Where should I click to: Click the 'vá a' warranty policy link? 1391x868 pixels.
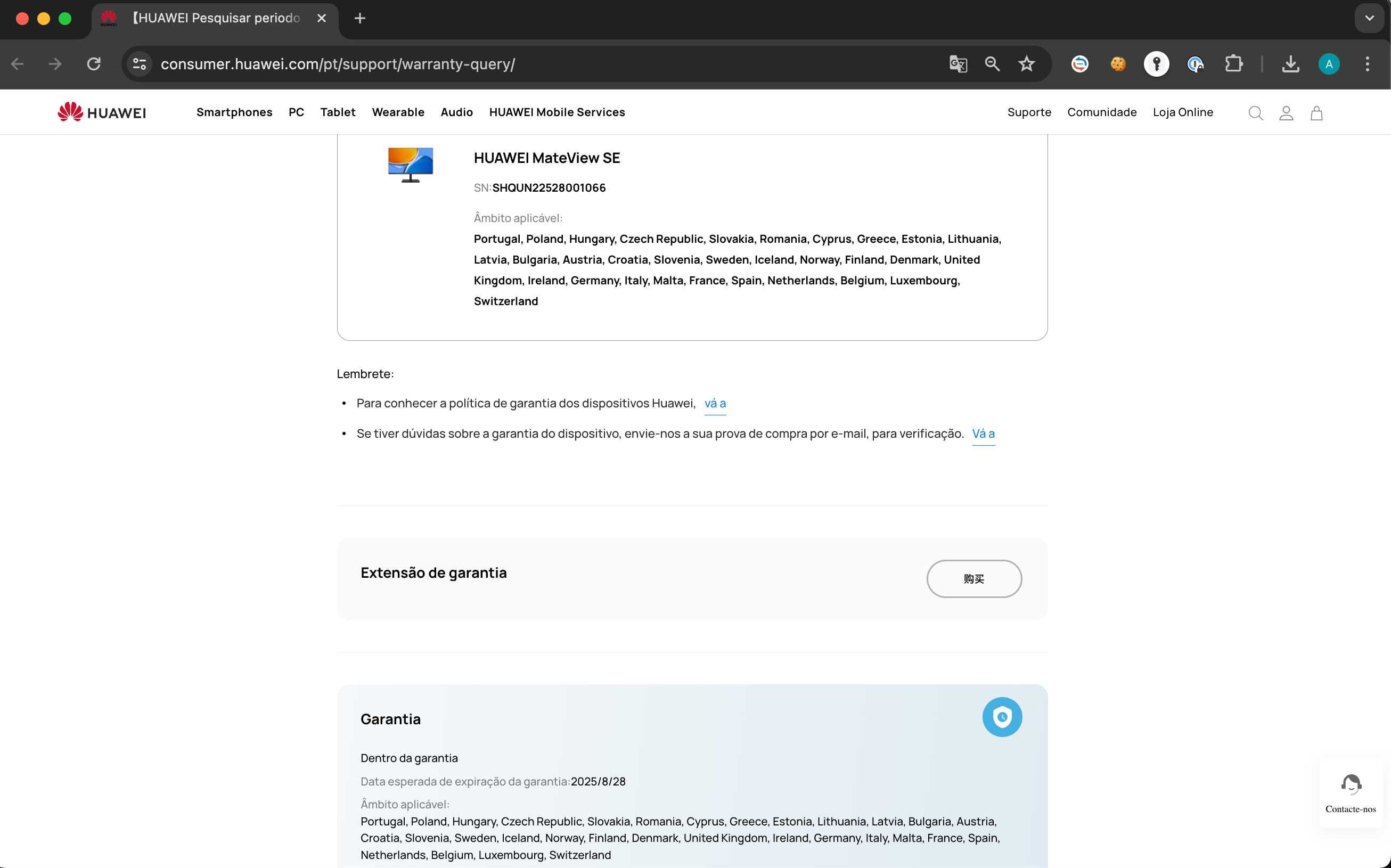click(714, 403)
